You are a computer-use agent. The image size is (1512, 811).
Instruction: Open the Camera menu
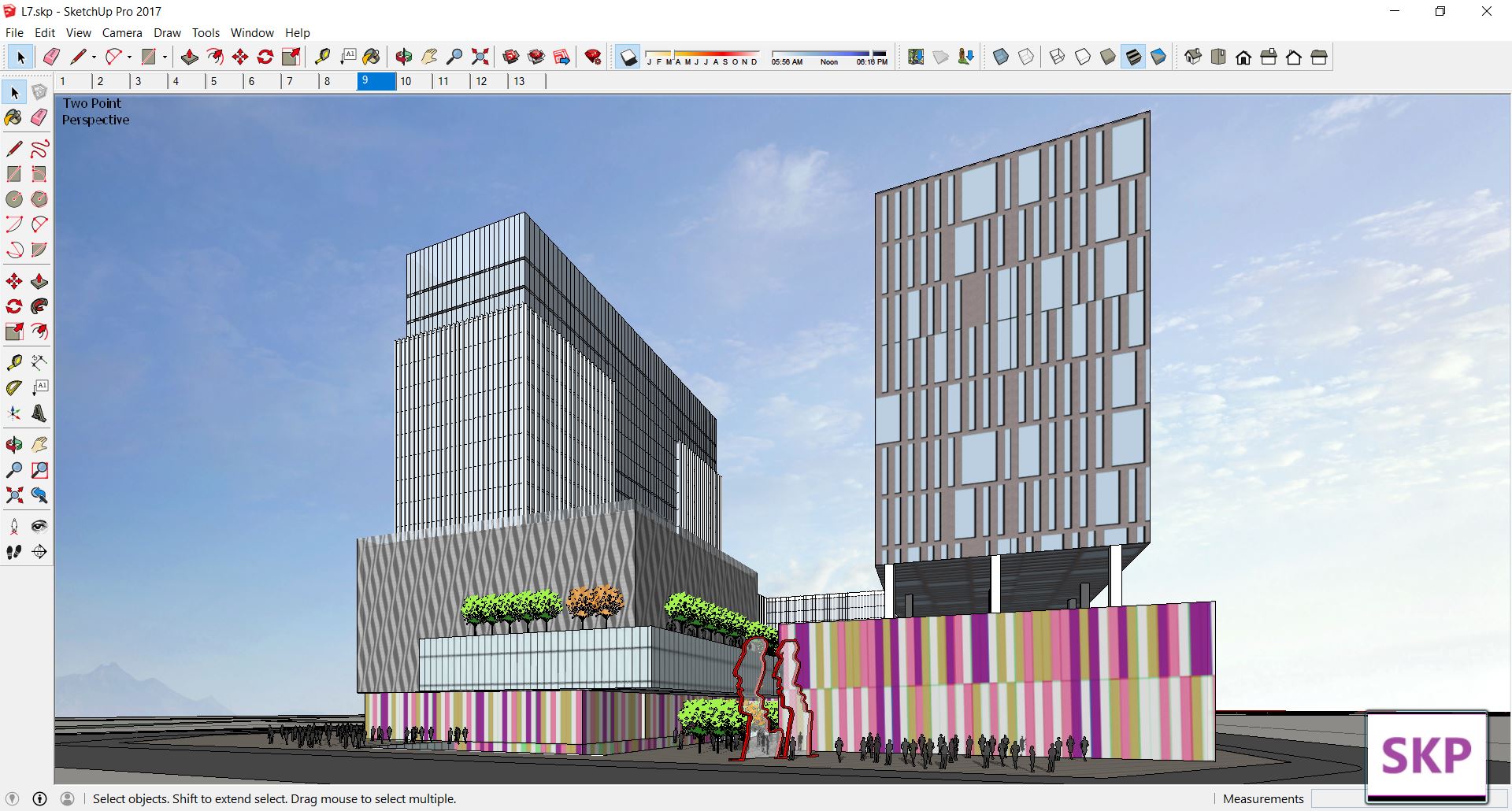pos(122,33)
